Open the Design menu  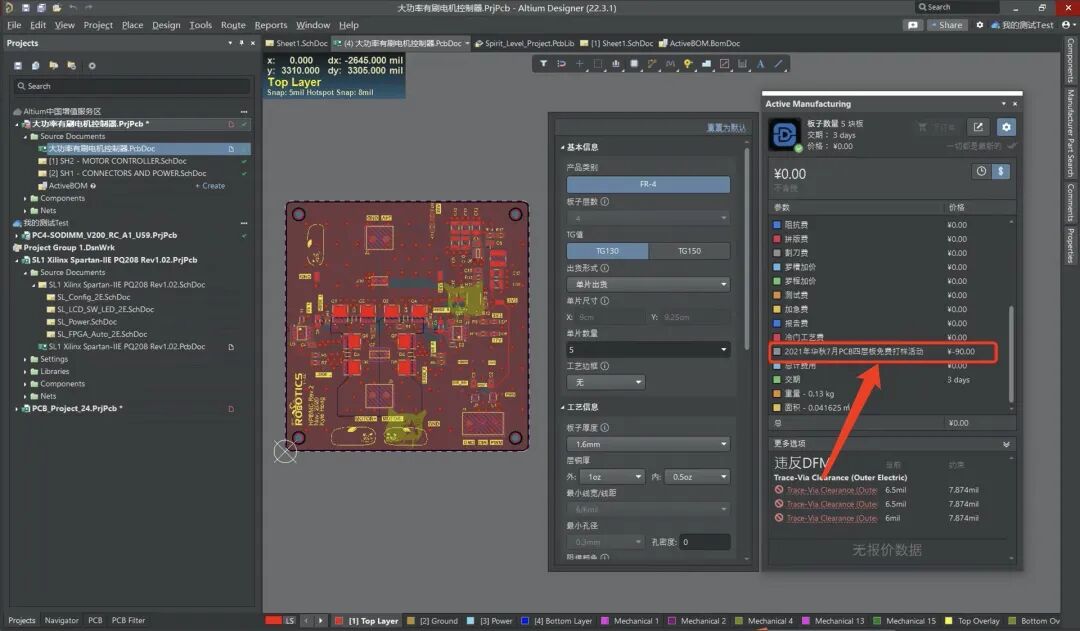click(x=166, y=25)
